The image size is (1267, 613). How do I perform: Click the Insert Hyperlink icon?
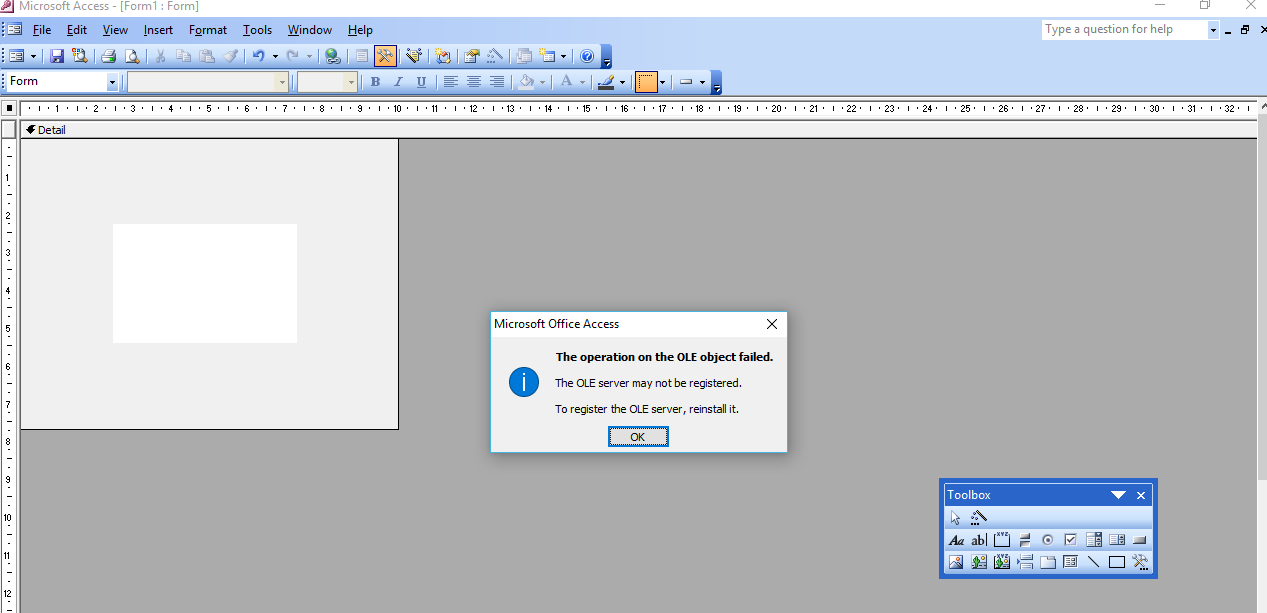(333, 56)
